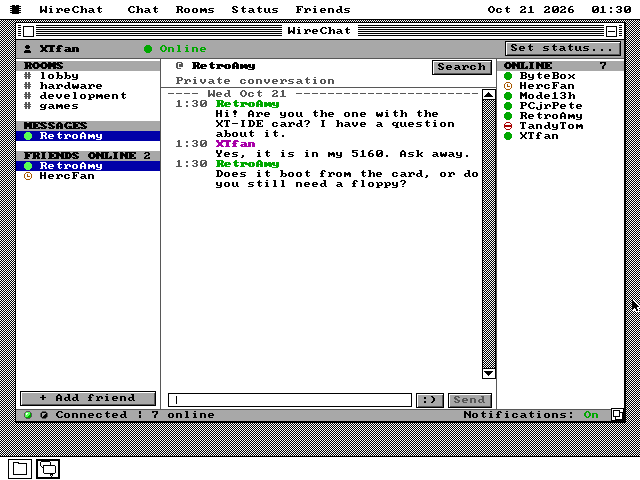Click the green dot beside RetroAmy under MESSAGES
Viewport: 640px width, 480px height.
[28, 136]
